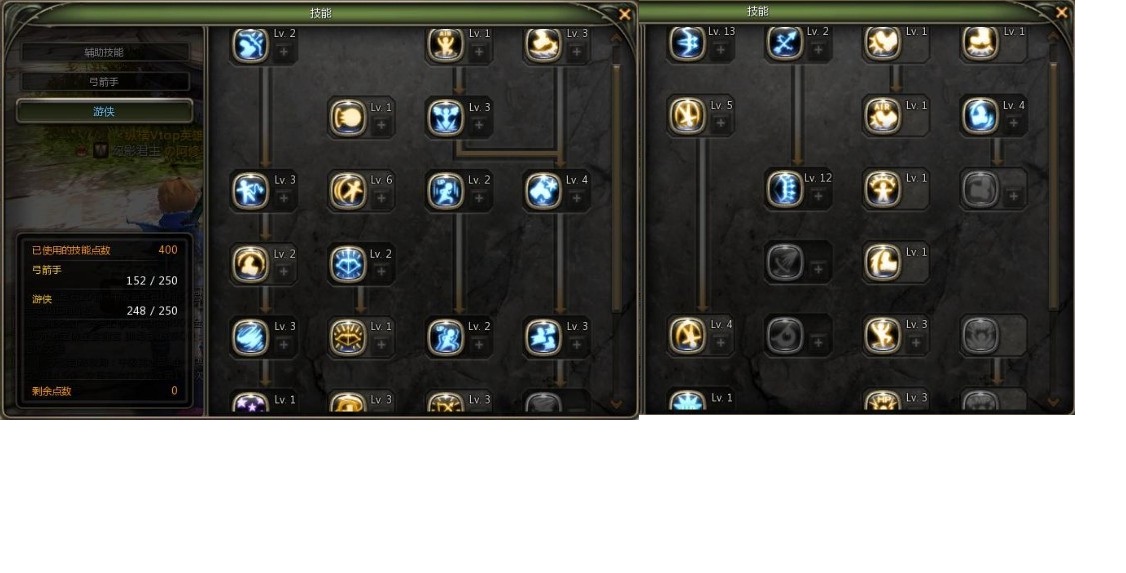The image size is (1126, 573).
Task: Select the blue swirl Lv. 4 skill icon
Action: [980, 116]
